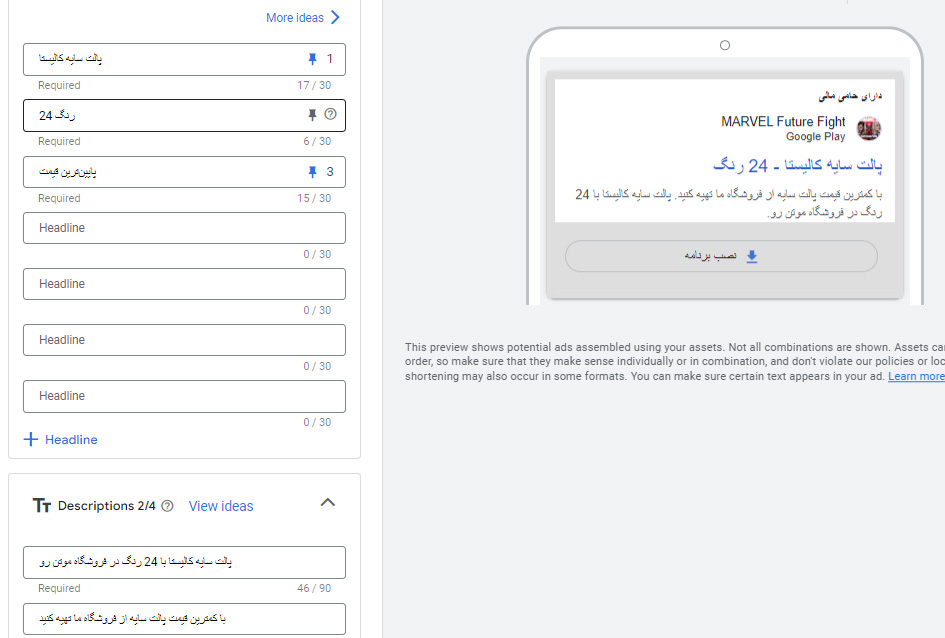The image size is (945, 638).
Task: Click the pin position number '3' on third headline
Action: coord(330,172)
